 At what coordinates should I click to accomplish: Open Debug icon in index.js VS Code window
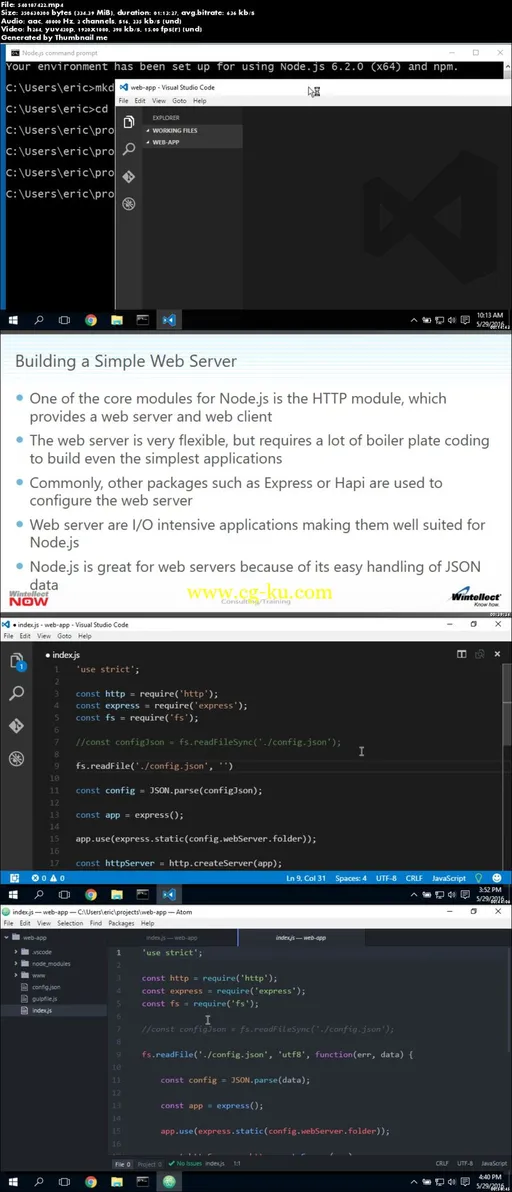coord(17,758)
